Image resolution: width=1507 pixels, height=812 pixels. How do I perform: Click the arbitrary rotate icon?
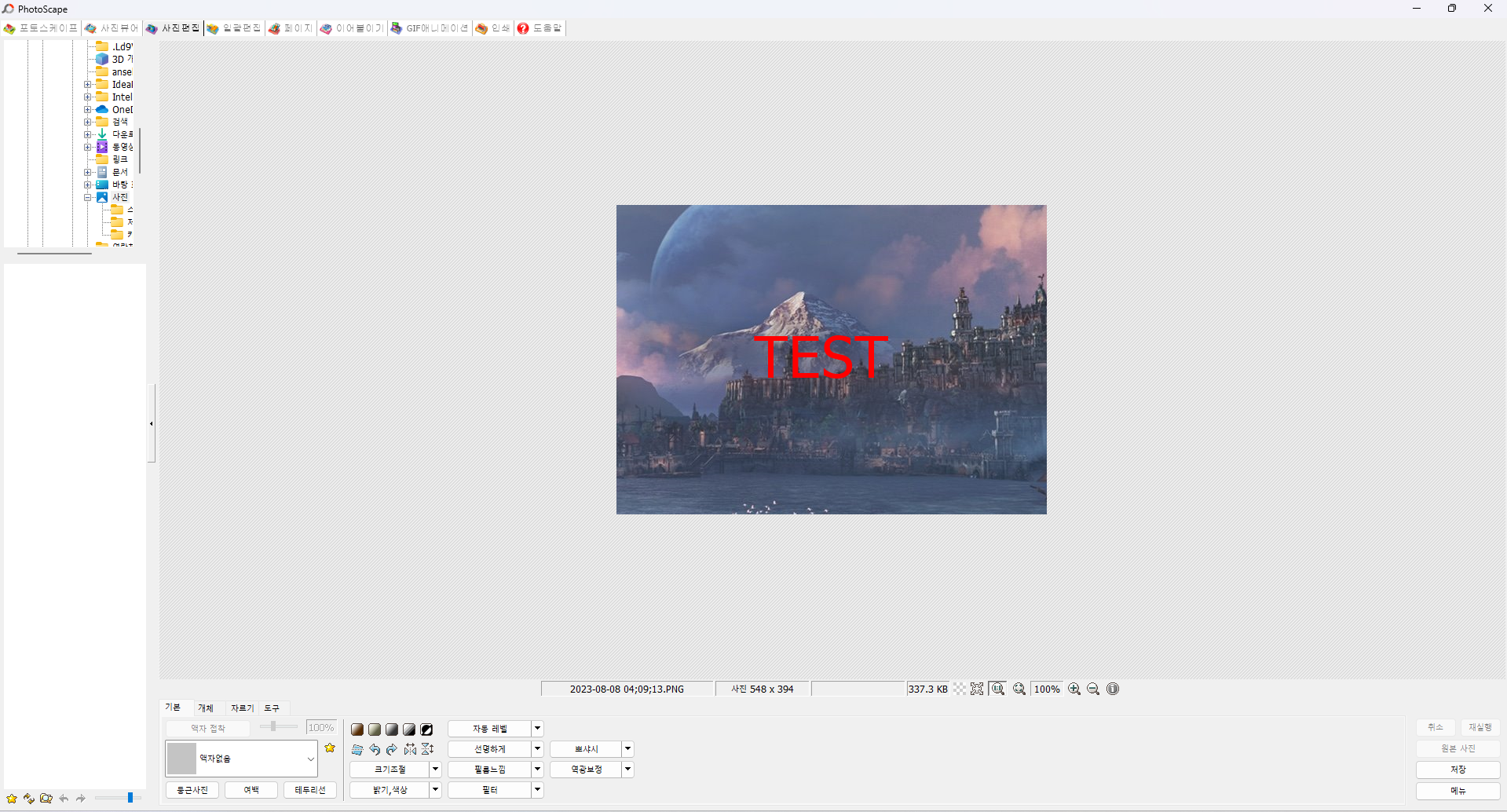357,749
